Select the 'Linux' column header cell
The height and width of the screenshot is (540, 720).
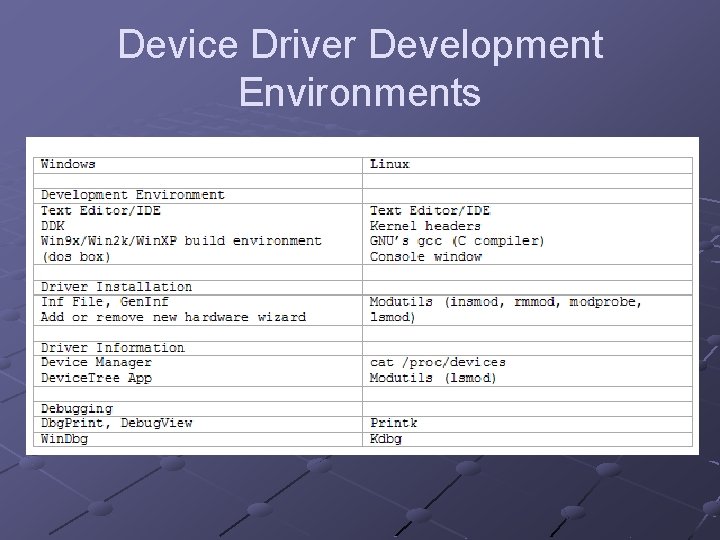[528, 165]
